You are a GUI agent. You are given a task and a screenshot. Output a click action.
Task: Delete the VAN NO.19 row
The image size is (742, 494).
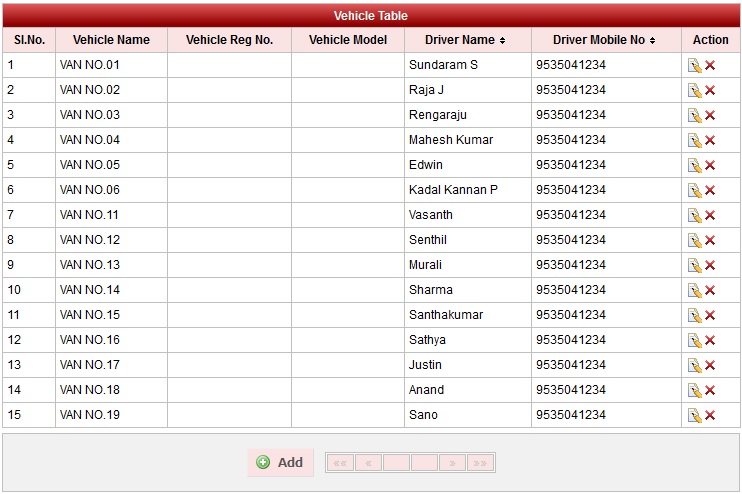(710, 415)
